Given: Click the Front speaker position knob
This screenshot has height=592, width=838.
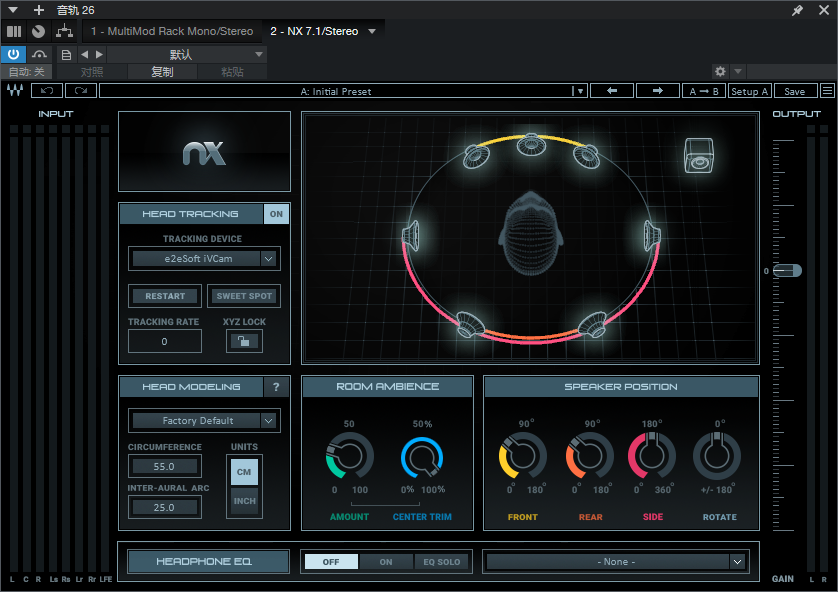Looking at the screenshot, I should click(x=523, y=456).
